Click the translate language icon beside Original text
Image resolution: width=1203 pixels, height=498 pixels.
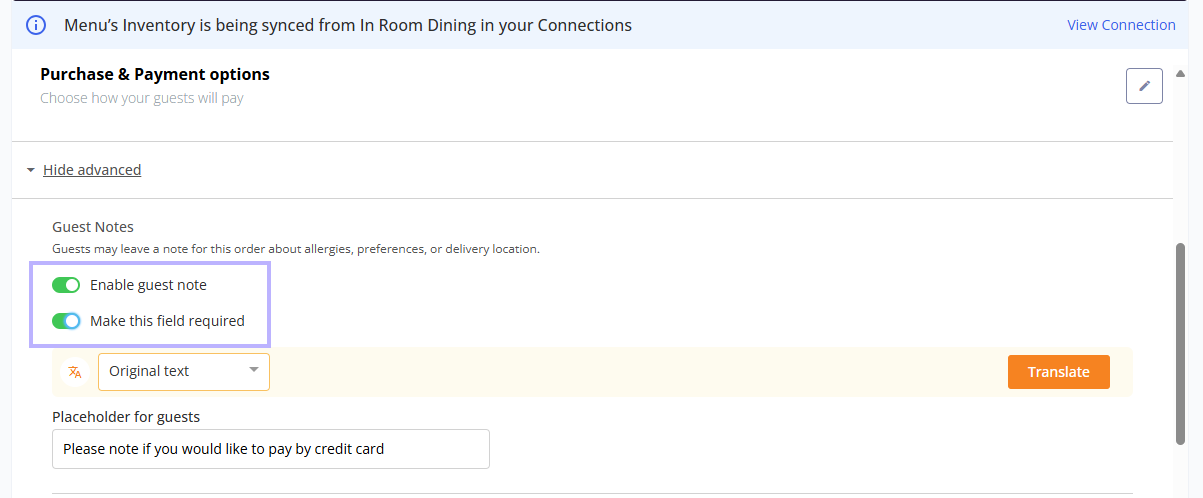pyautogui.click(x=75, y=372)
